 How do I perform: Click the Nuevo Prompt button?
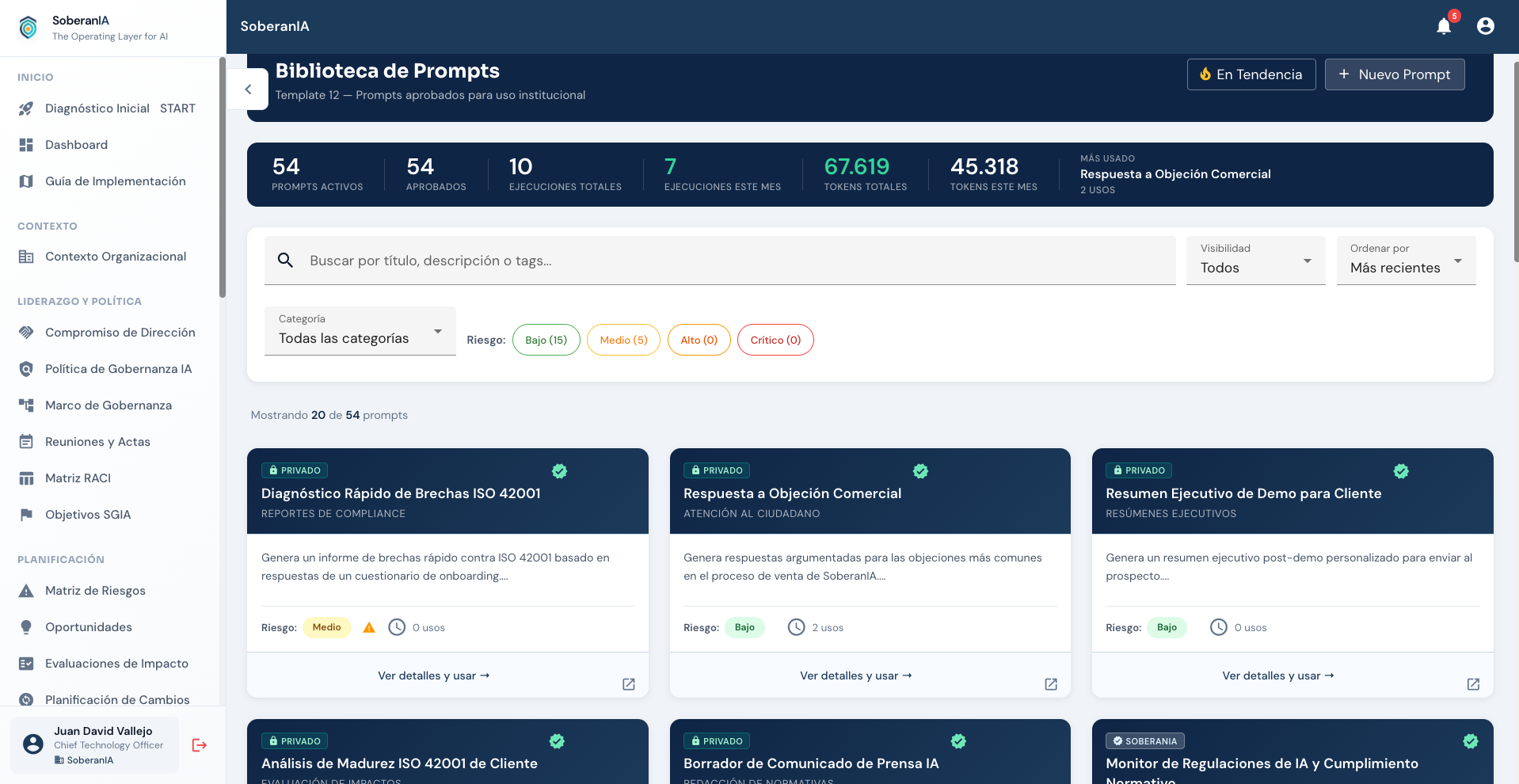(x=1395, y=74)
